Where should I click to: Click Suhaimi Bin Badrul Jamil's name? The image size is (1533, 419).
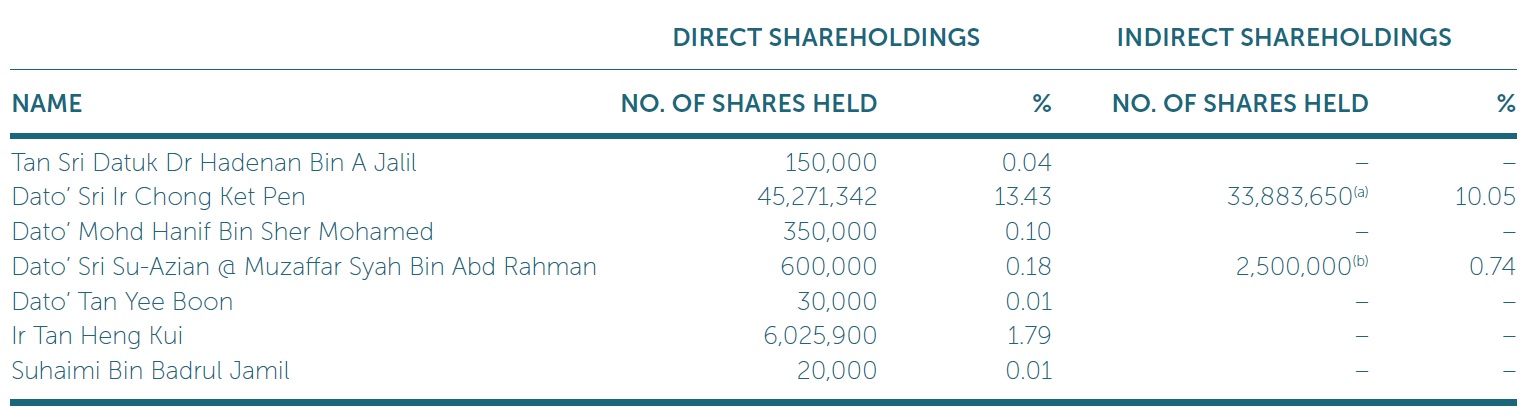[150, 371]
